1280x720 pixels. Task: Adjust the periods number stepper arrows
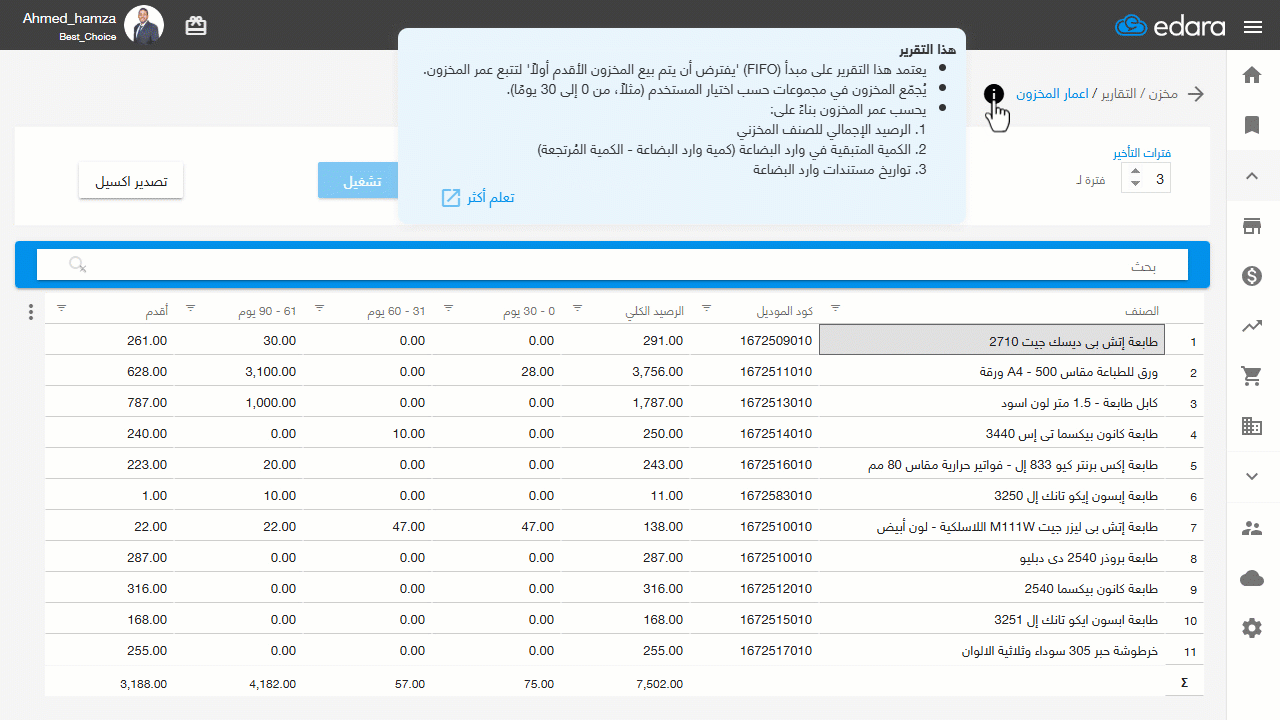(1135, 180)
